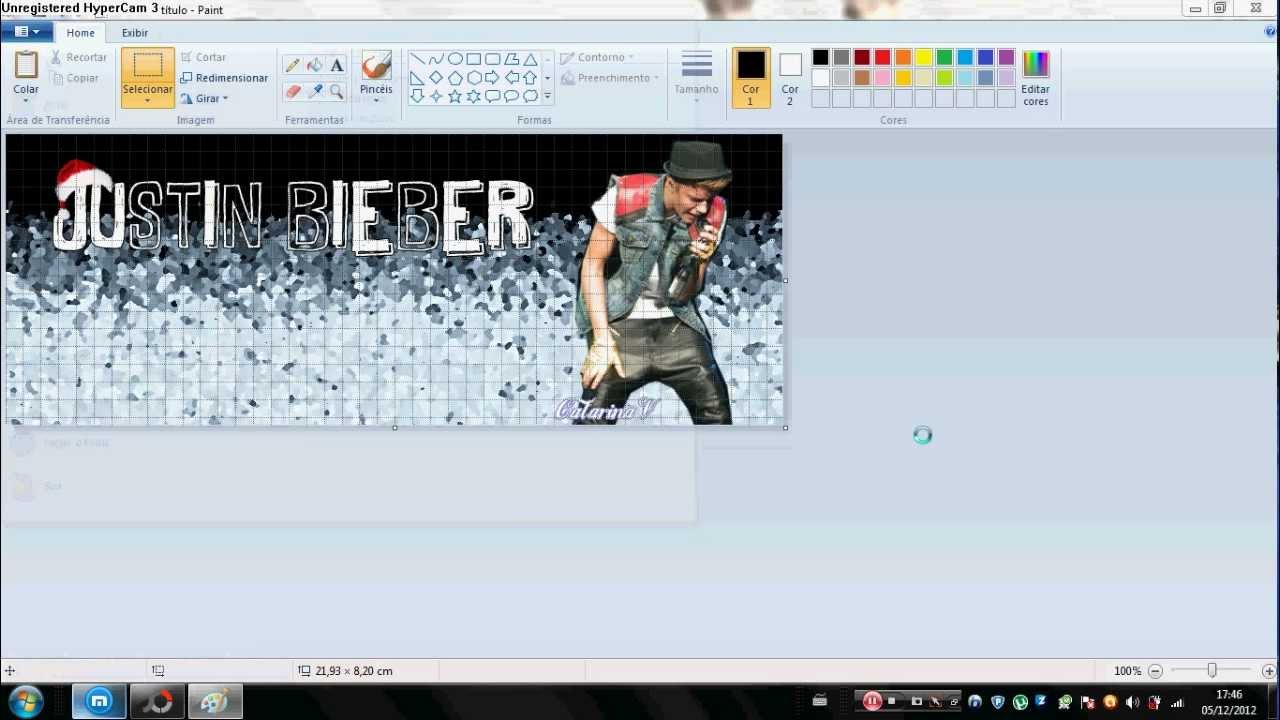Choose the six-point star shape
Screen dimensions: 1280x720
pos(474,97)
